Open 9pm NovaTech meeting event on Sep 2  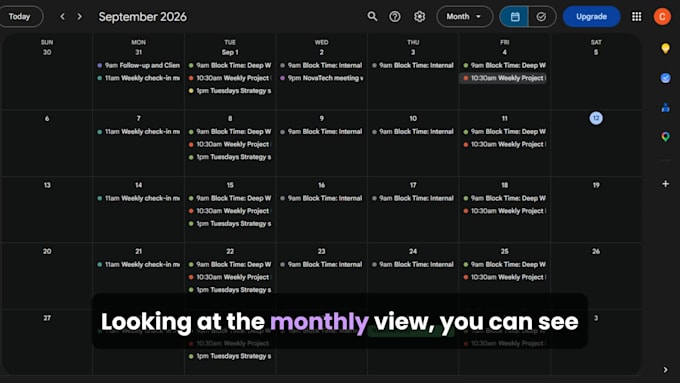point(321,78)
